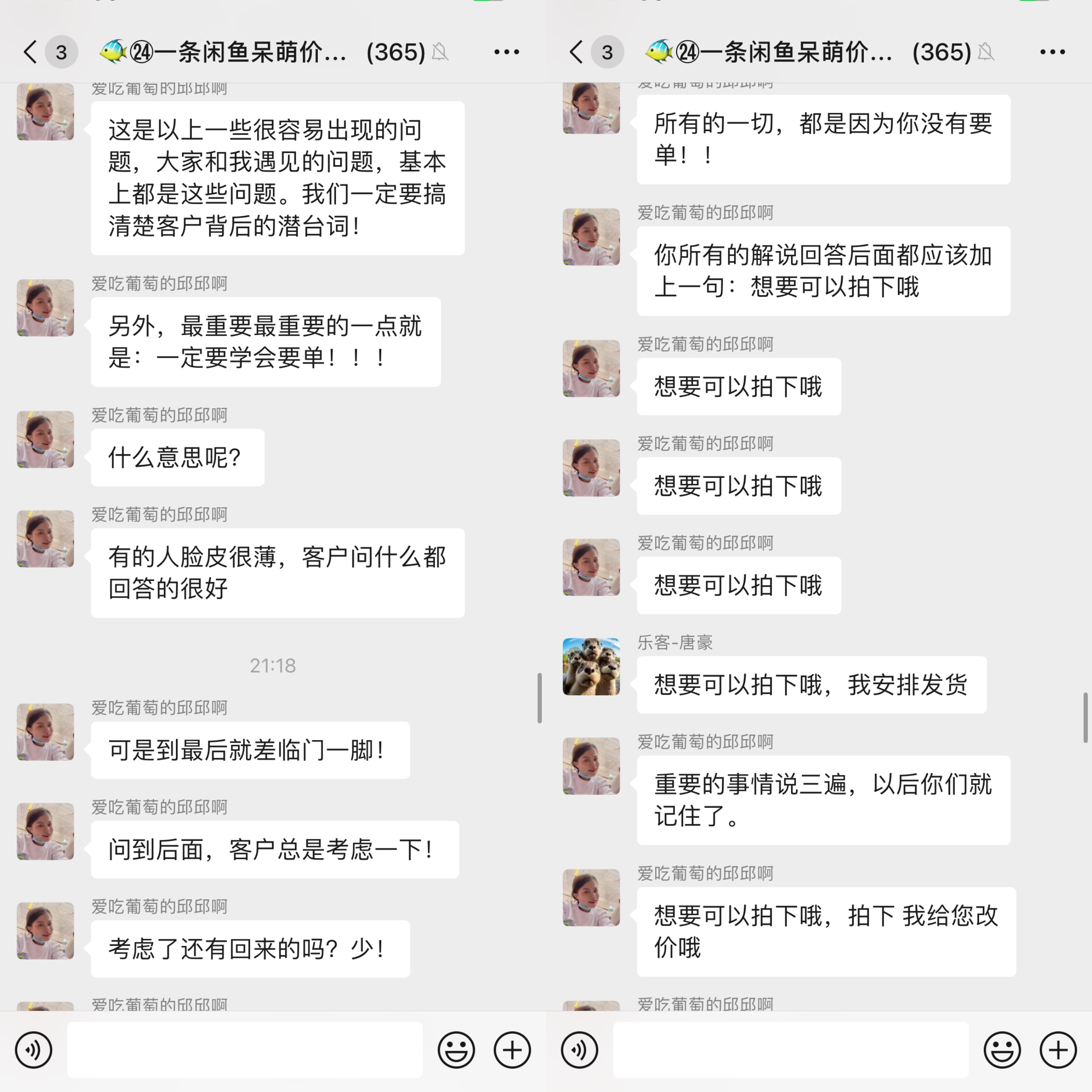The image size is (1092, 1092).
Task: Tap the back arrow in left chat header
Action: pyautogui.click(x=31, y=52)
